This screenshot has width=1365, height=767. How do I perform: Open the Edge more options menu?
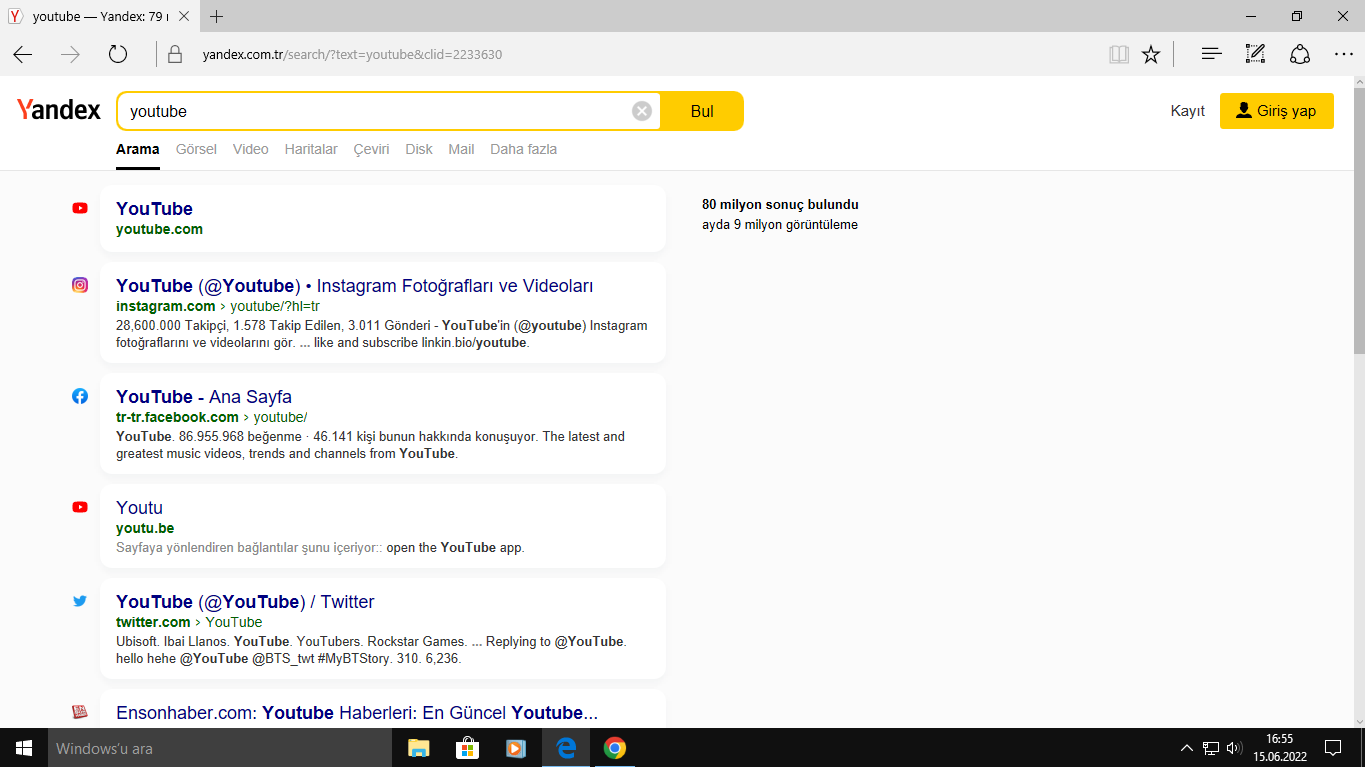click(x=1343, y=54)
